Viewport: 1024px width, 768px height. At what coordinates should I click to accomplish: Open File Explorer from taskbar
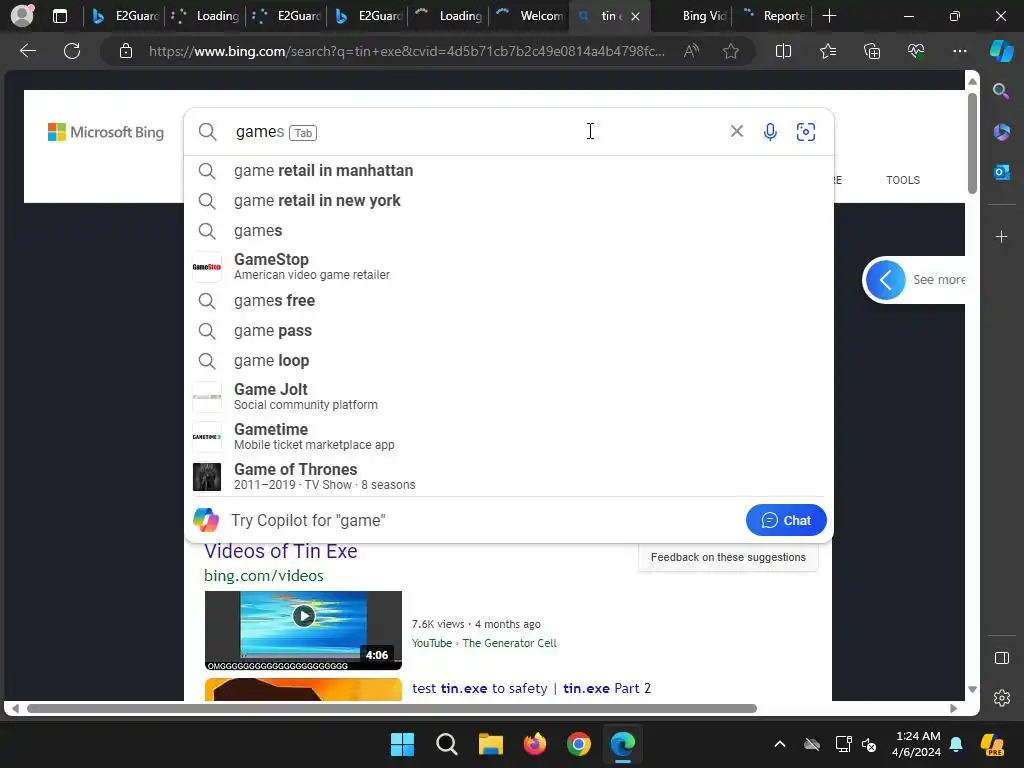click(490, 744)
